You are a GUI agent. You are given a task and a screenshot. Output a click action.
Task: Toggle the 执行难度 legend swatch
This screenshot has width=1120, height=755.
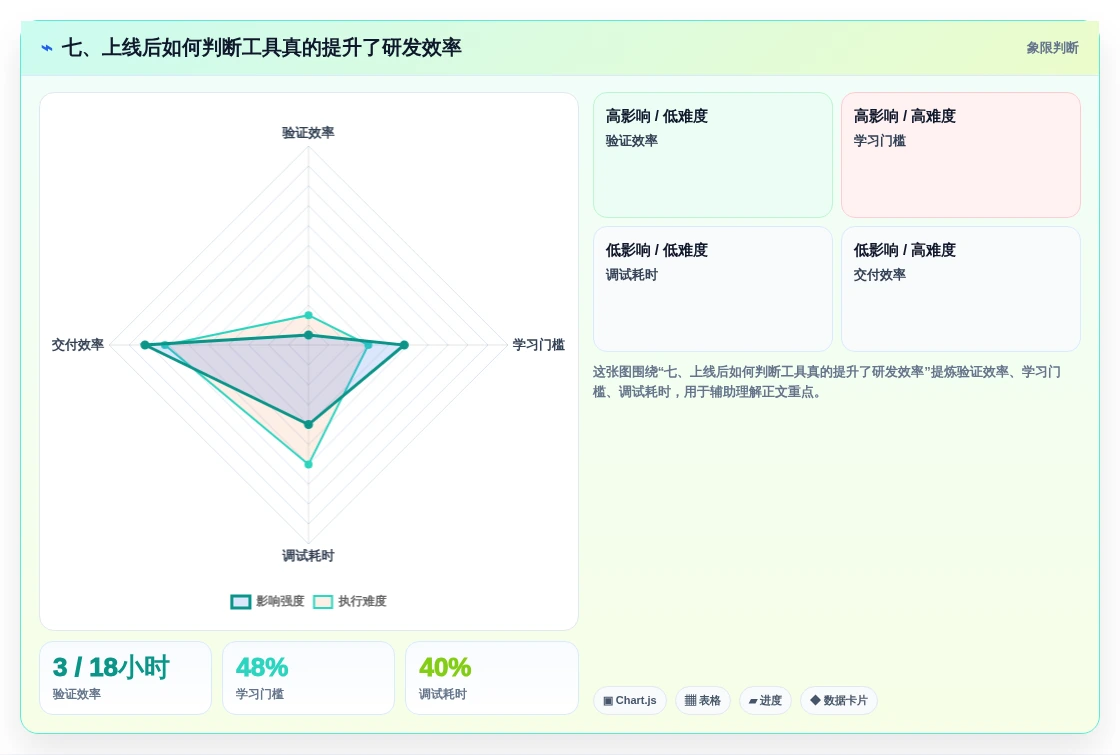(323, 601)
